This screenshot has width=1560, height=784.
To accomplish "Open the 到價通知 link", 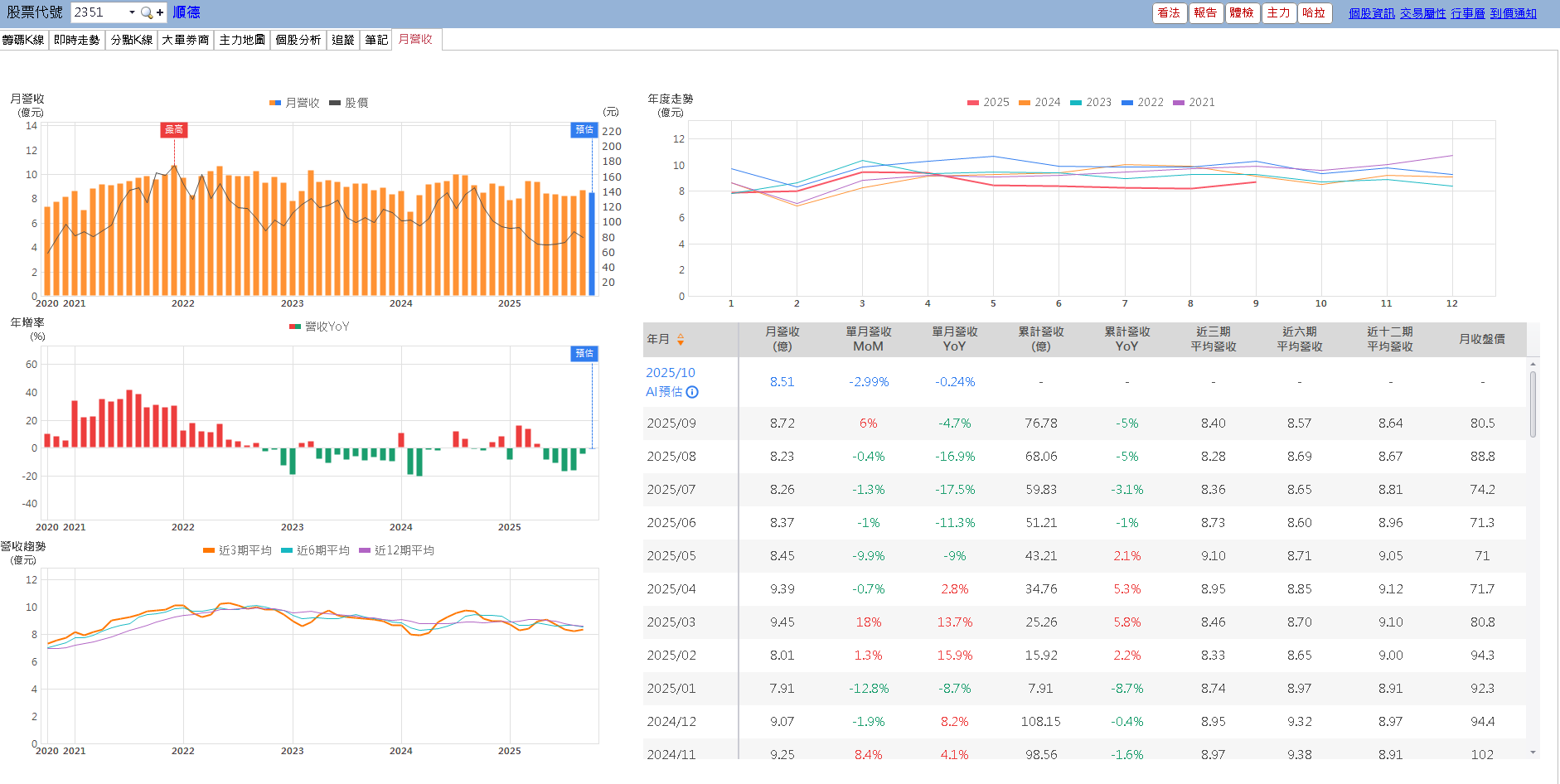I will coord(1513,13).
